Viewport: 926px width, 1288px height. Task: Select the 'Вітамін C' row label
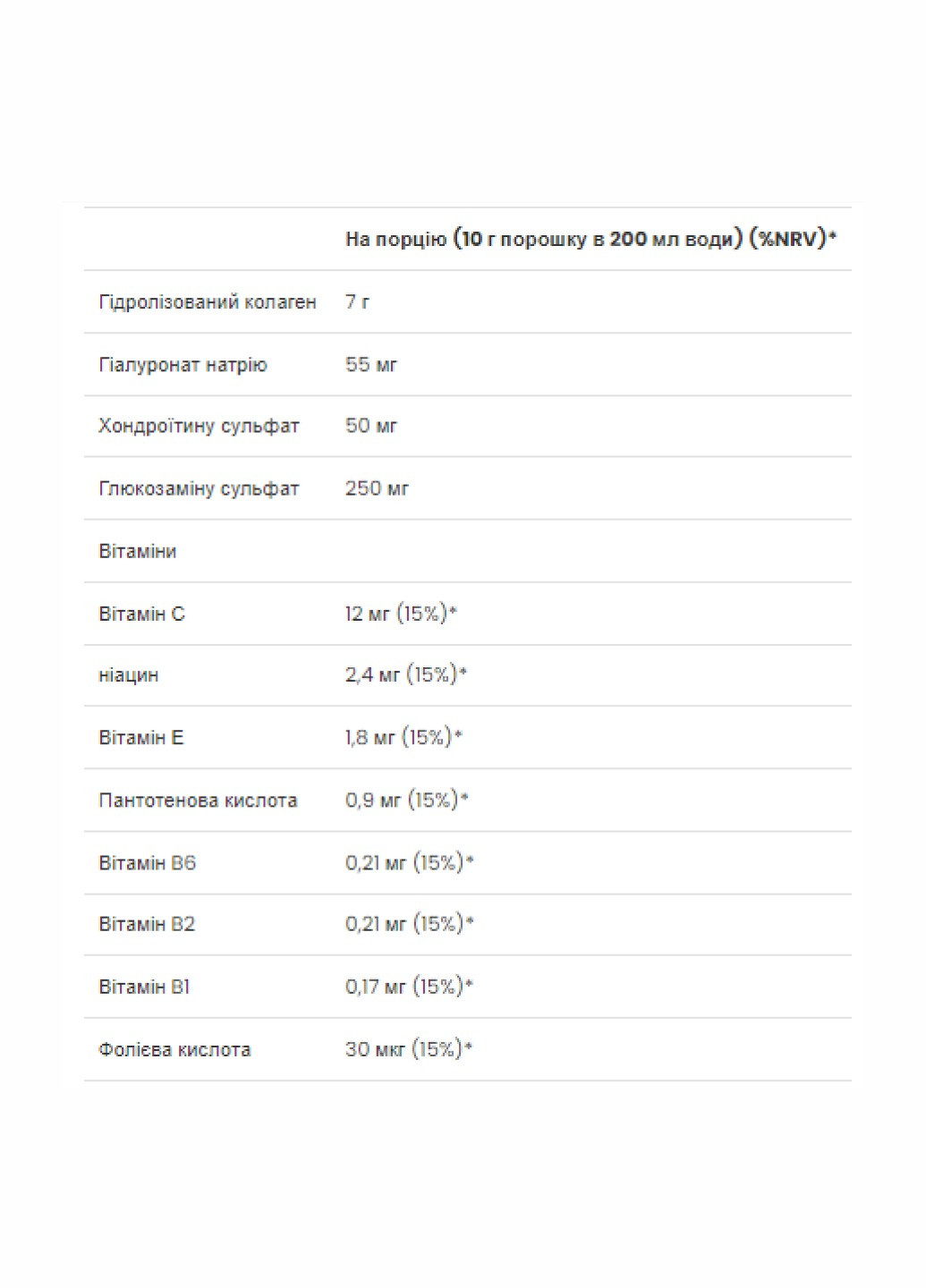click(x=141, y=614)
